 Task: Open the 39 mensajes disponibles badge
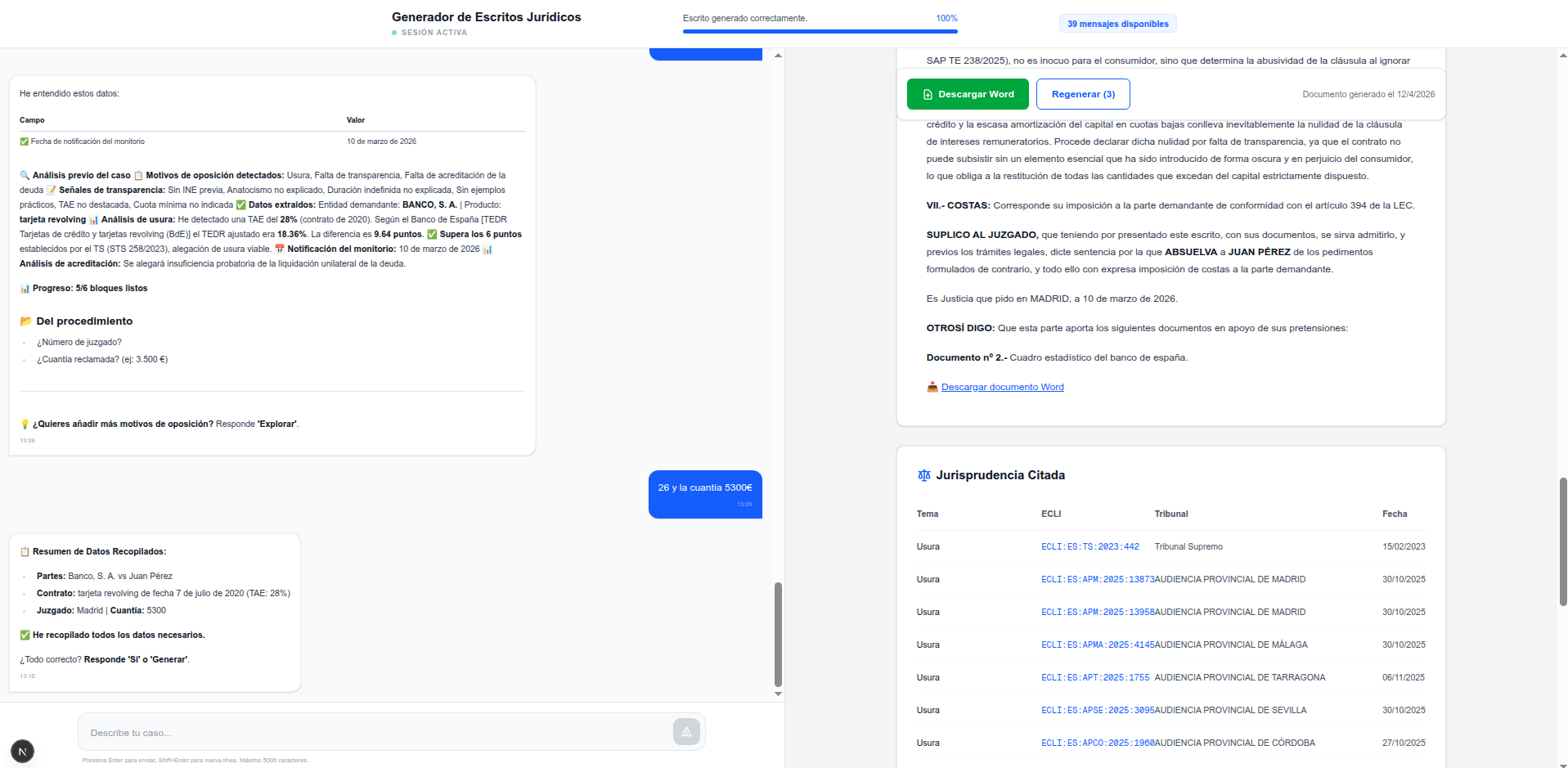[1117, 23]
